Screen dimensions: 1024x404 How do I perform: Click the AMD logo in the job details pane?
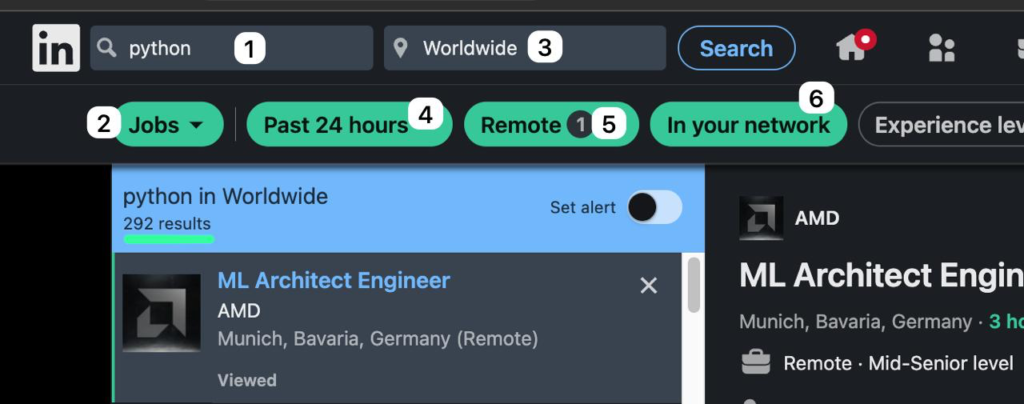click(761, 218)
